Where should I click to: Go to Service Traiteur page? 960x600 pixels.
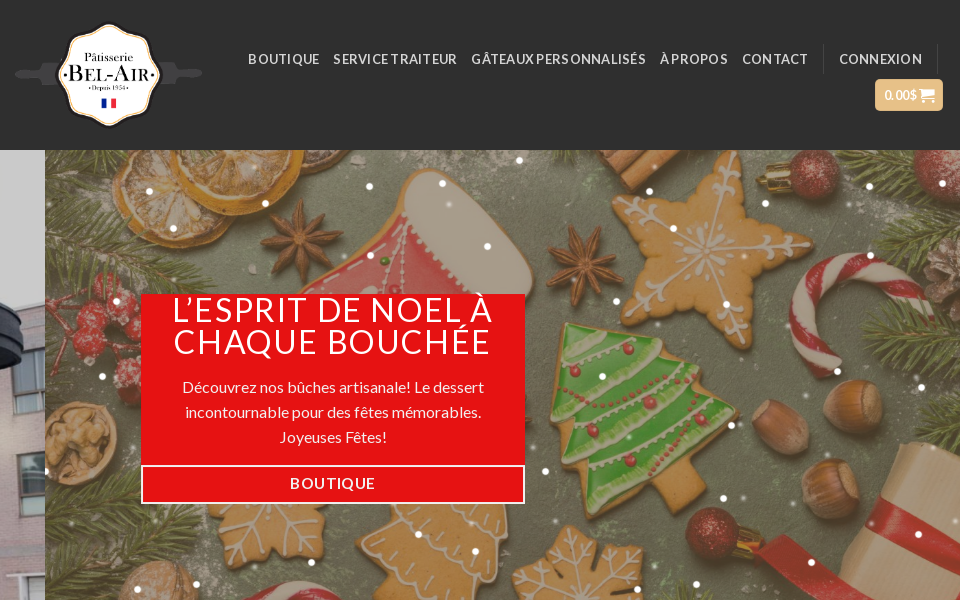[395, 59]
